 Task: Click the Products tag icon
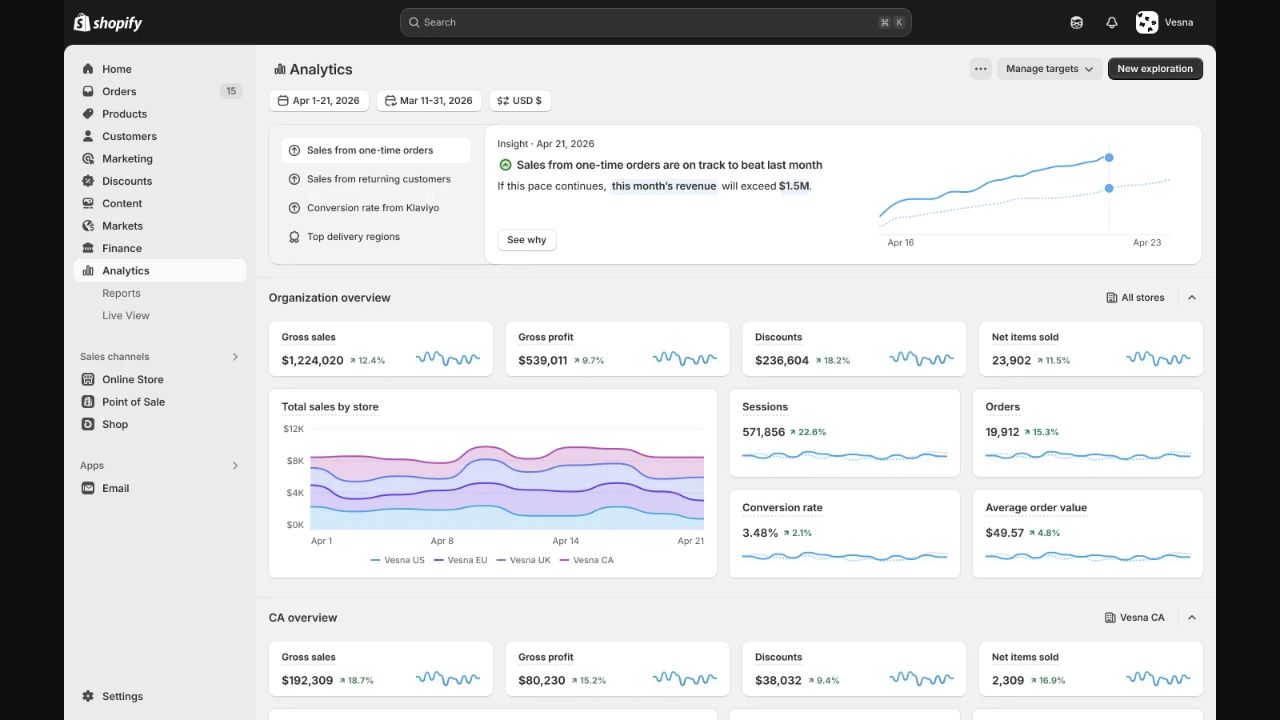coord(88,114)
